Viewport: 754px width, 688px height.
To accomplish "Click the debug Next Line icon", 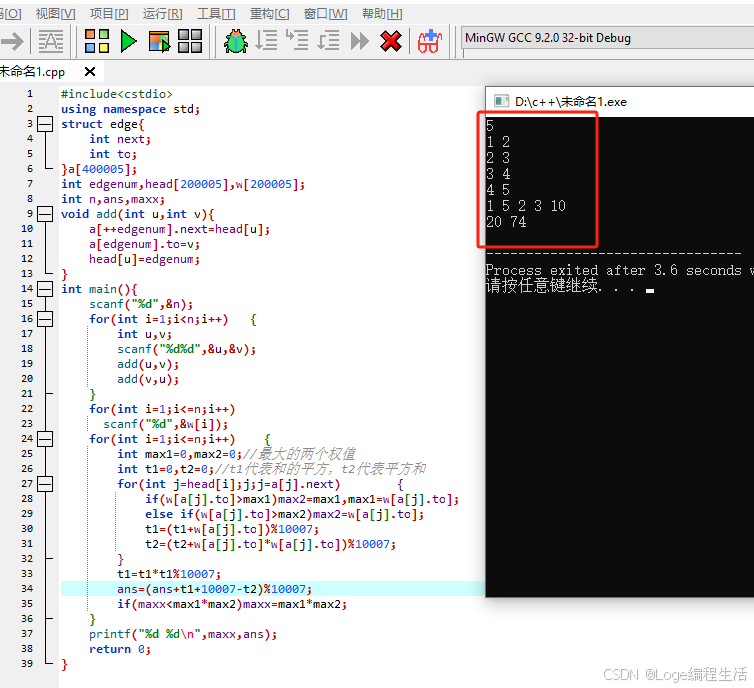I will click(x=266, y=40).
